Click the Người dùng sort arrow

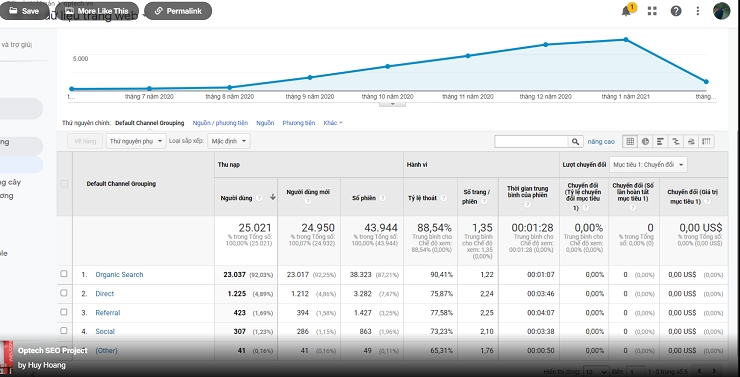click(x=273, y=197)
